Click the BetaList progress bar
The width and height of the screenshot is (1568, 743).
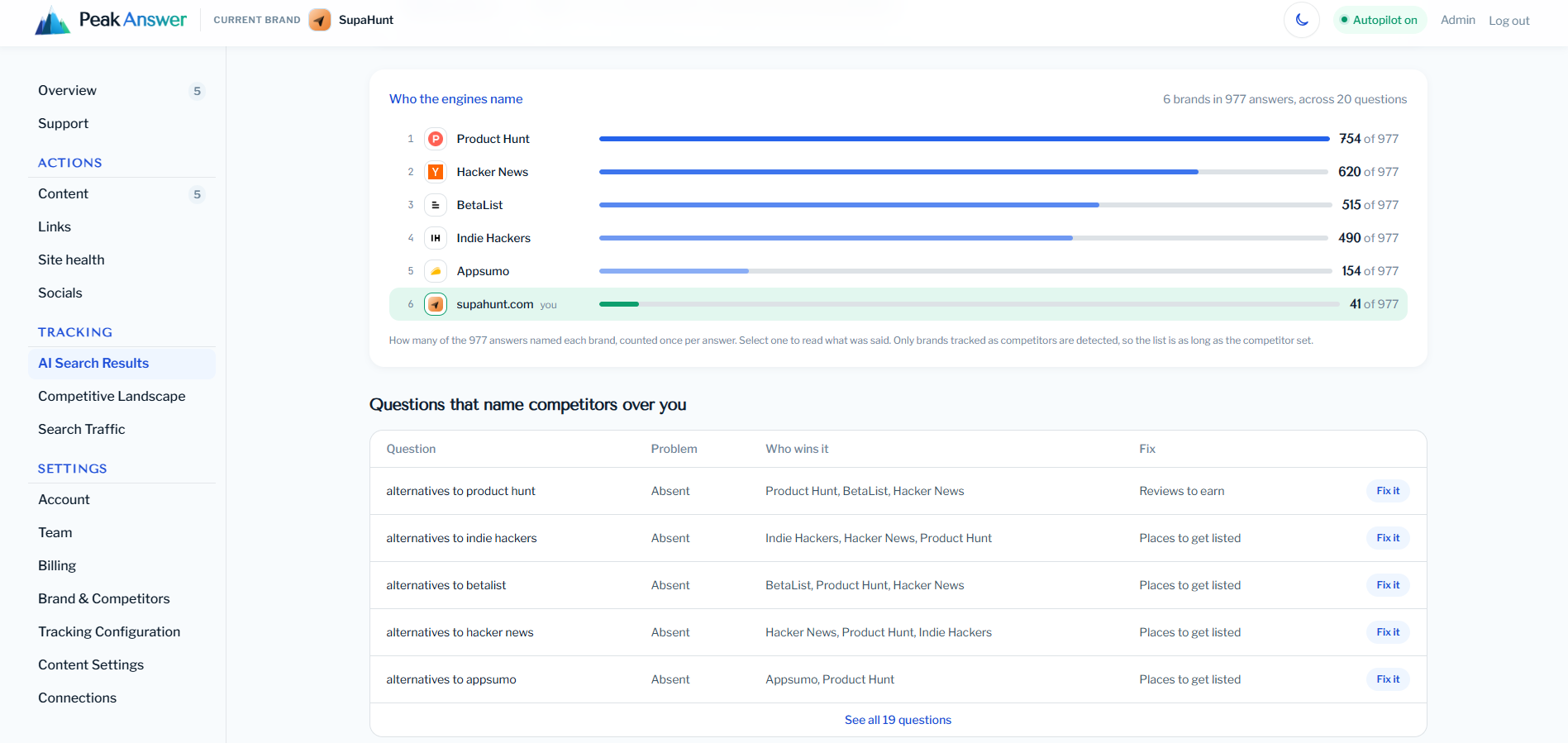(x=965, y=205)
